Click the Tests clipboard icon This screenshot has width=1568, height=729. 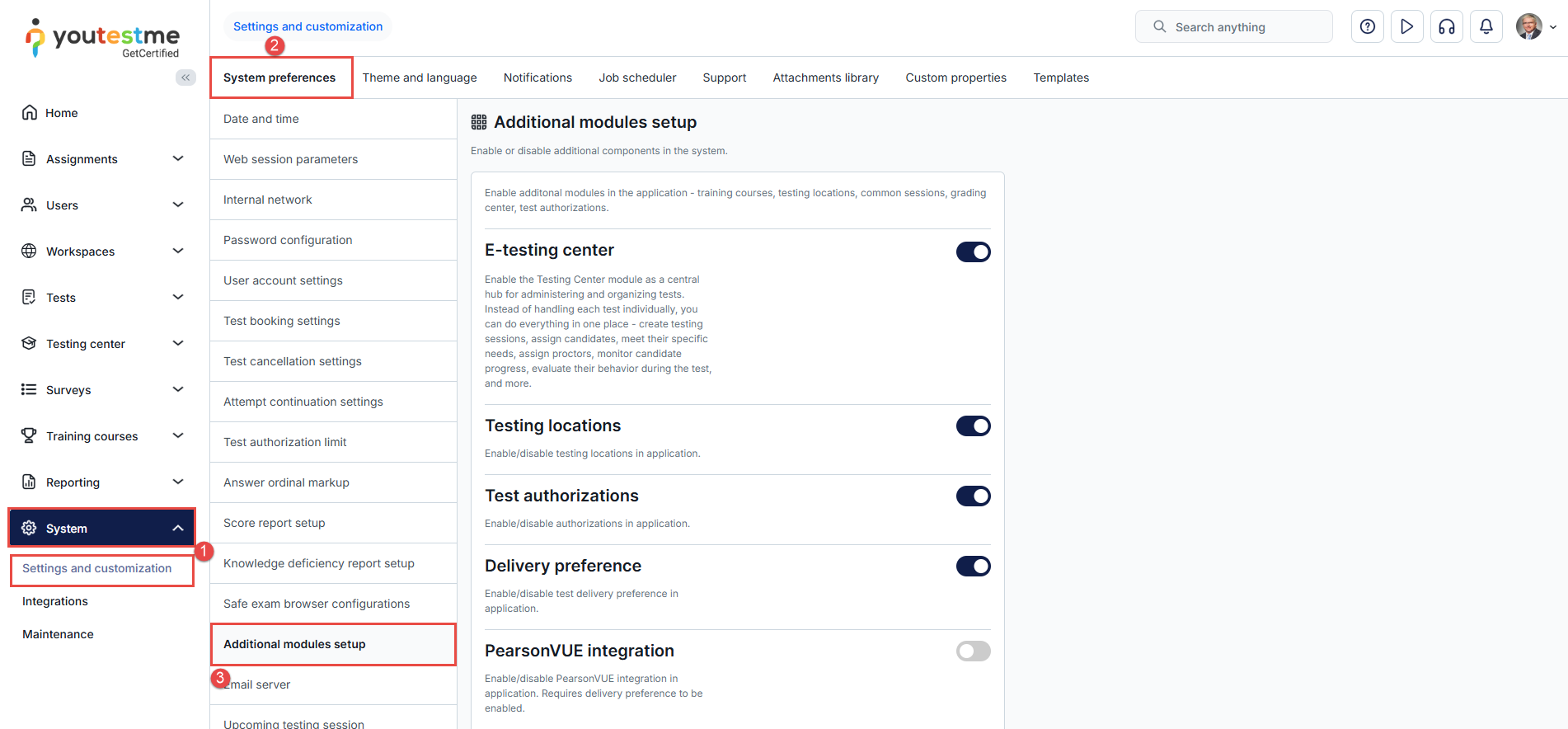tap(30, 297)
